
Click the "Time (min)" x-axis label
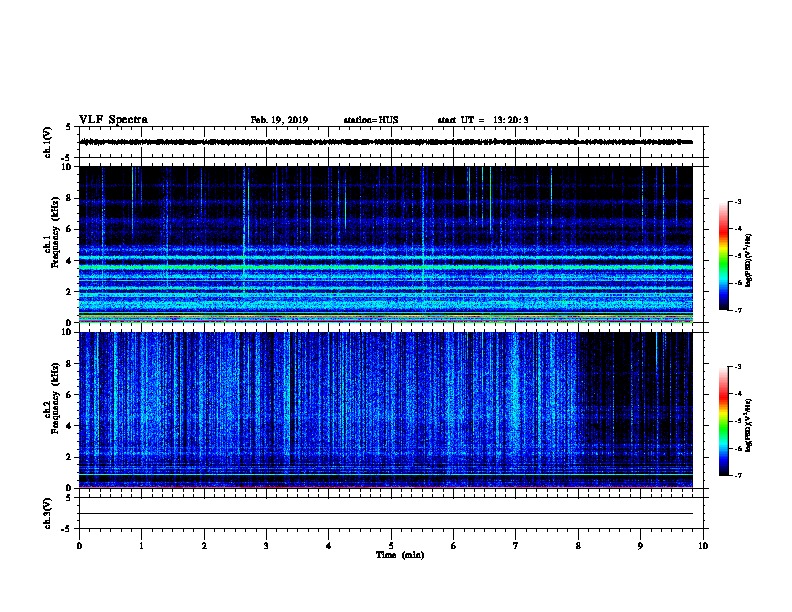coord(400,555)
